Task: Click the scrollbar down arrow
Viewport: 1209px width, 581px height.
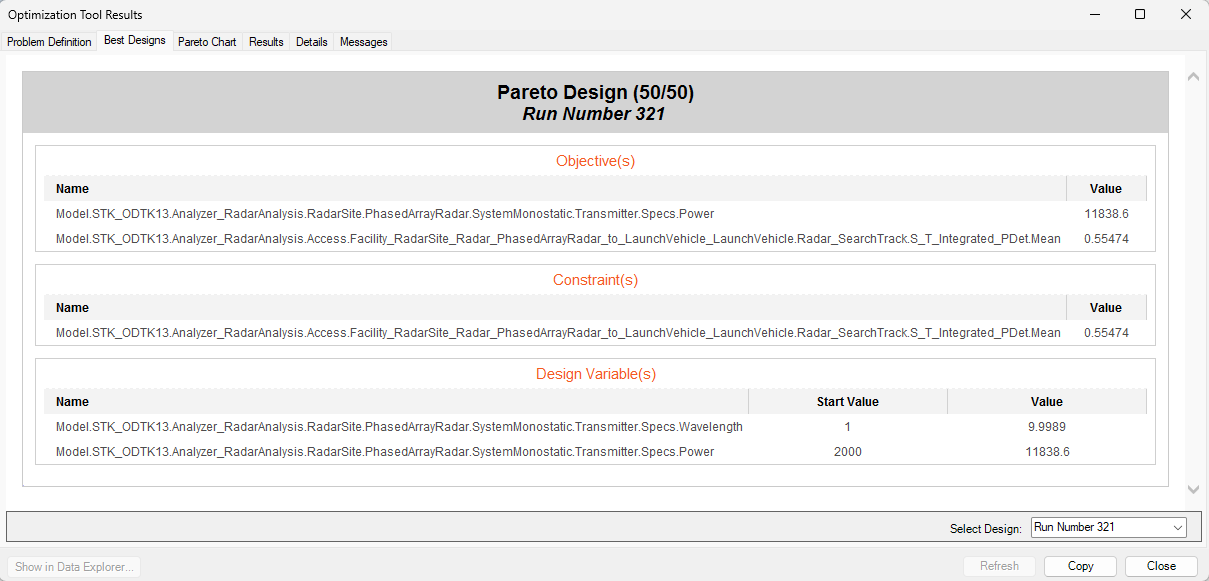Action: [1192, 490]
